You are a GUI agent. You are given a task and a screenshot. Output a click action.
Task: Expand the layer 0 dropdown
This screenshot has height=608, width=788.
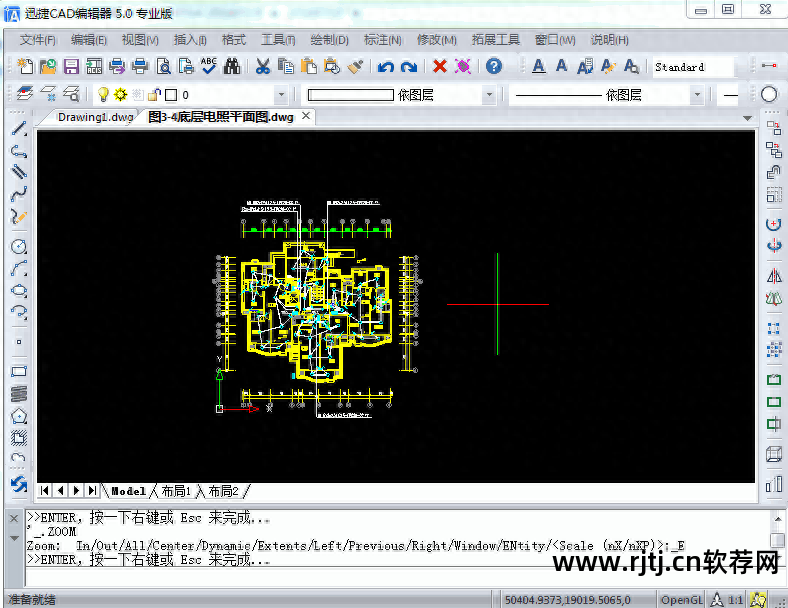[281, 94]
